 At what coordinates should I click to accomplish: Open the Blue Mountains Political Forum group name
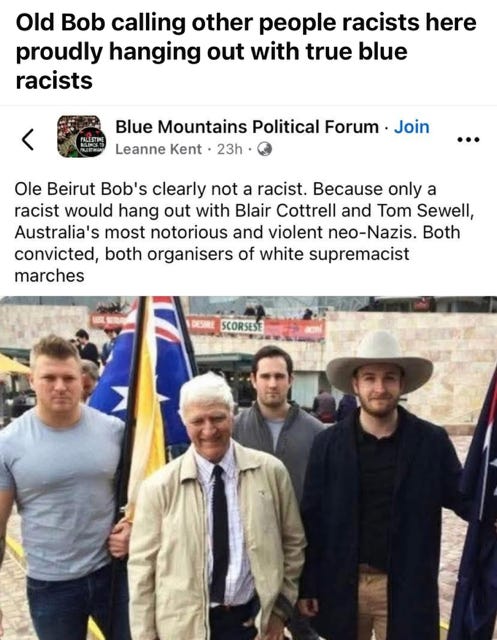coord(247,127)
